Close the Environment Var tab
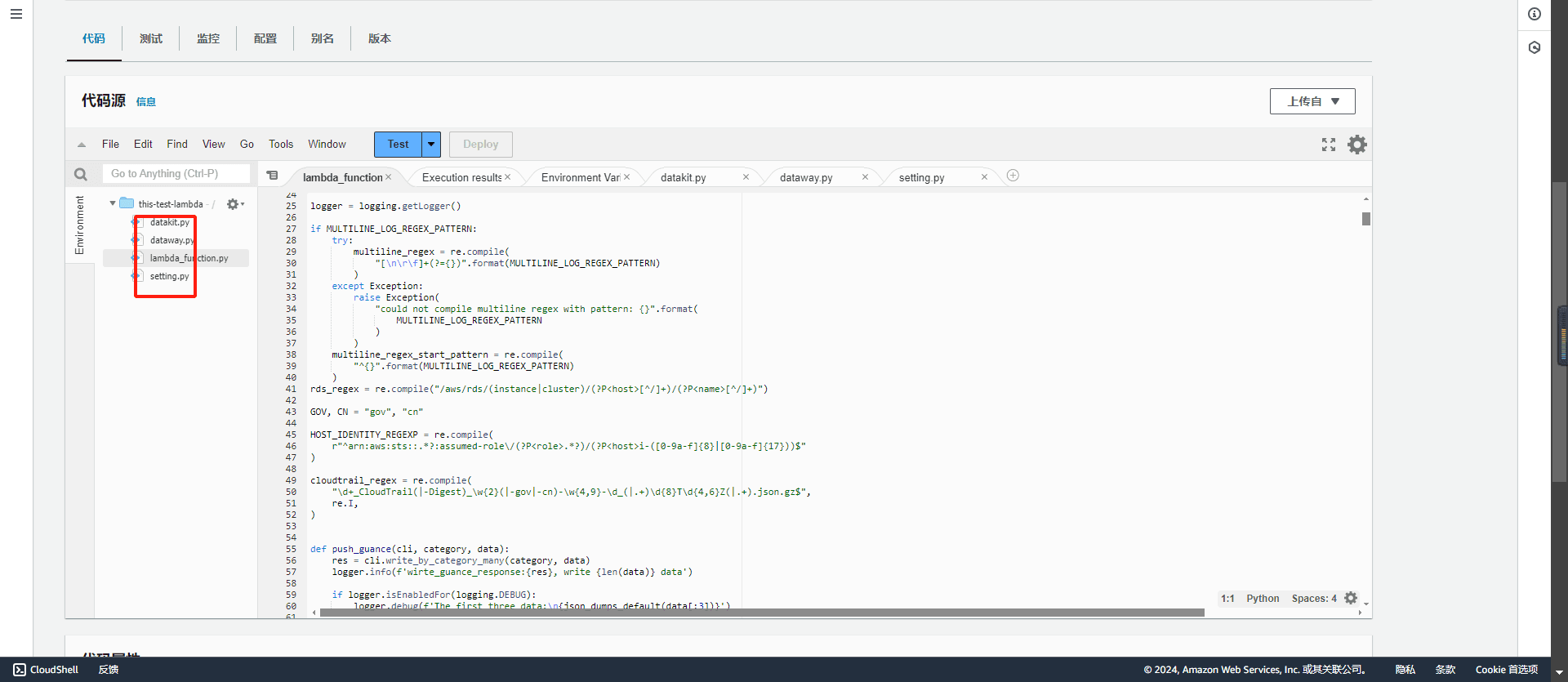1568x682 pixels. click(x=627, y=177)
